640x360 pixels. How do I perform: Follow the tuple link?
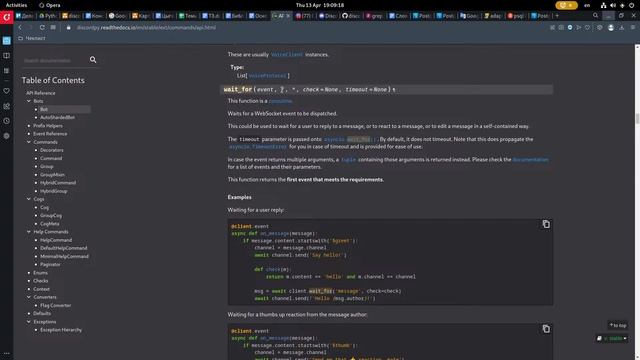click(x=349, y=160)
